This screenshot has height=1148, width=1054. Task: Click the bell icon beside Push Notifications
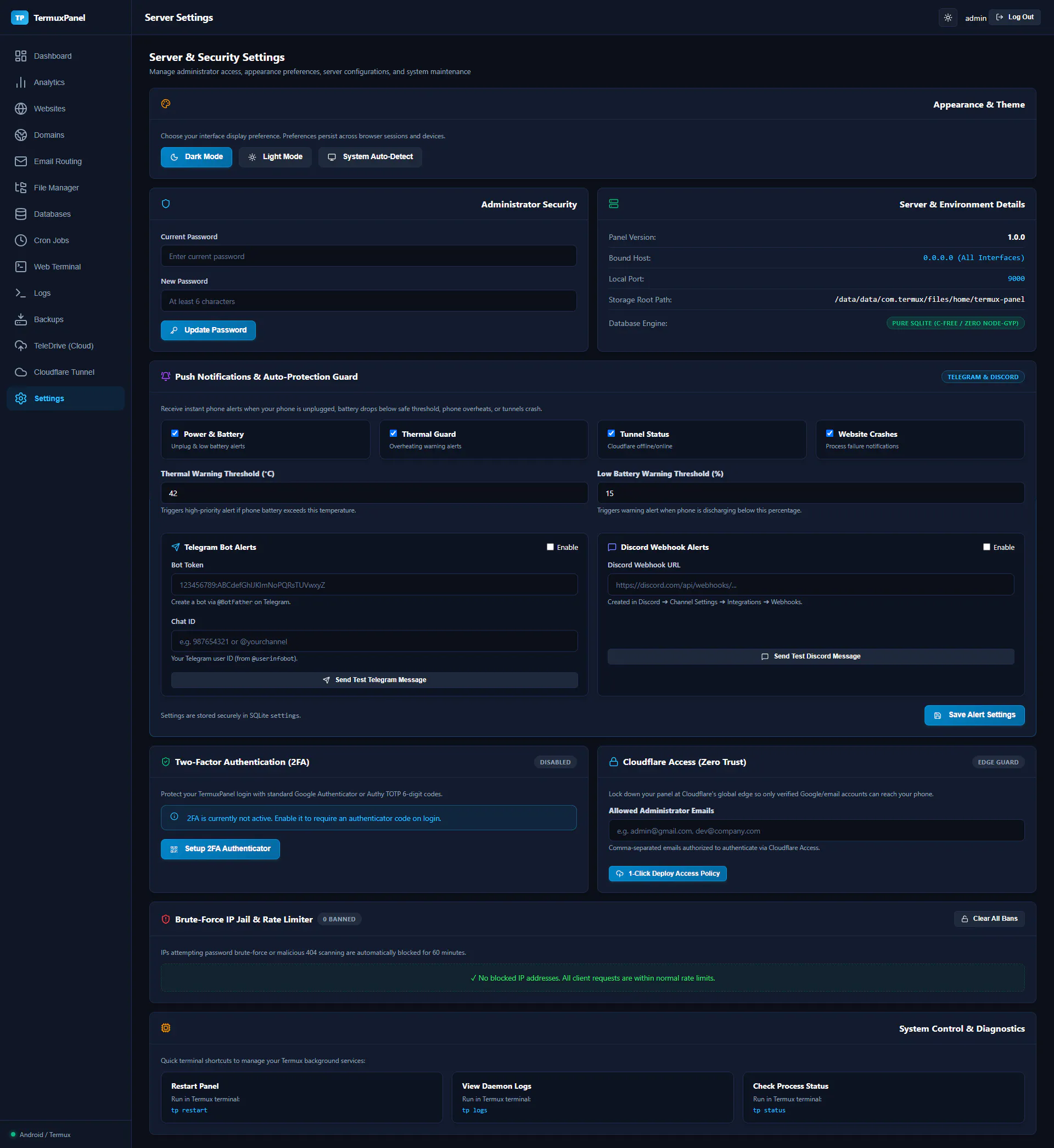[x=166, y=376]
